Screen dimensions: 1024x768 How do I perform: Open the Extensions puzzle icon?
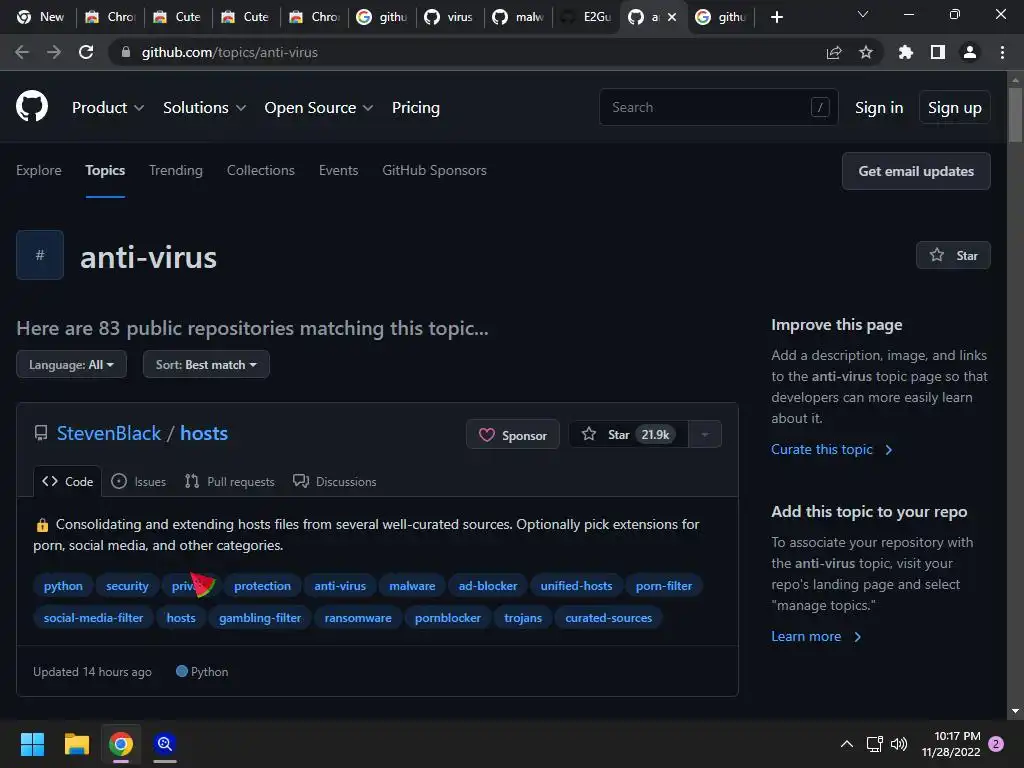pyautogui.click(x=905, y=52)
